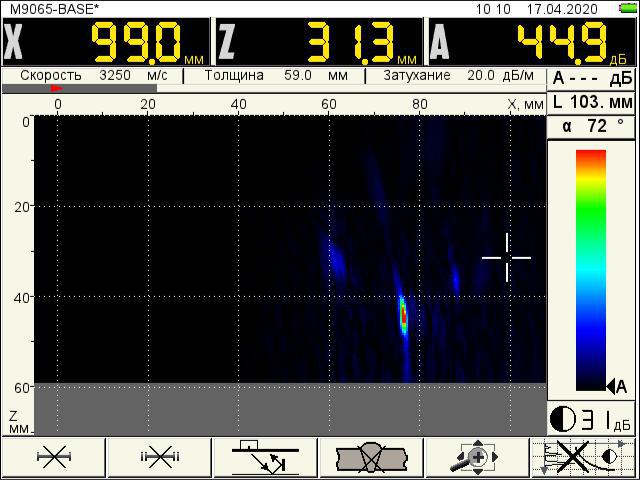Screen dimensions: 640x480
Task: Click the weld seam overlay icon
Action: click(372, 458)
